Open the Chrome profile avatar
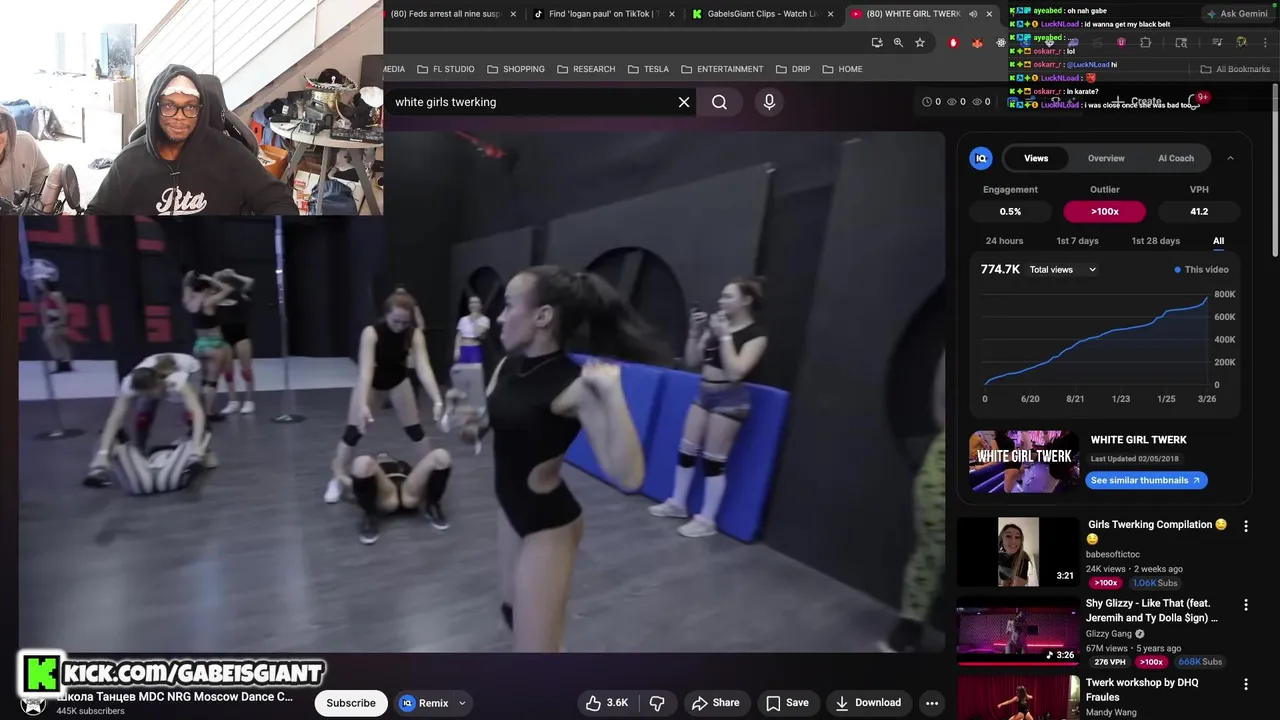 tap(1241, 42)
